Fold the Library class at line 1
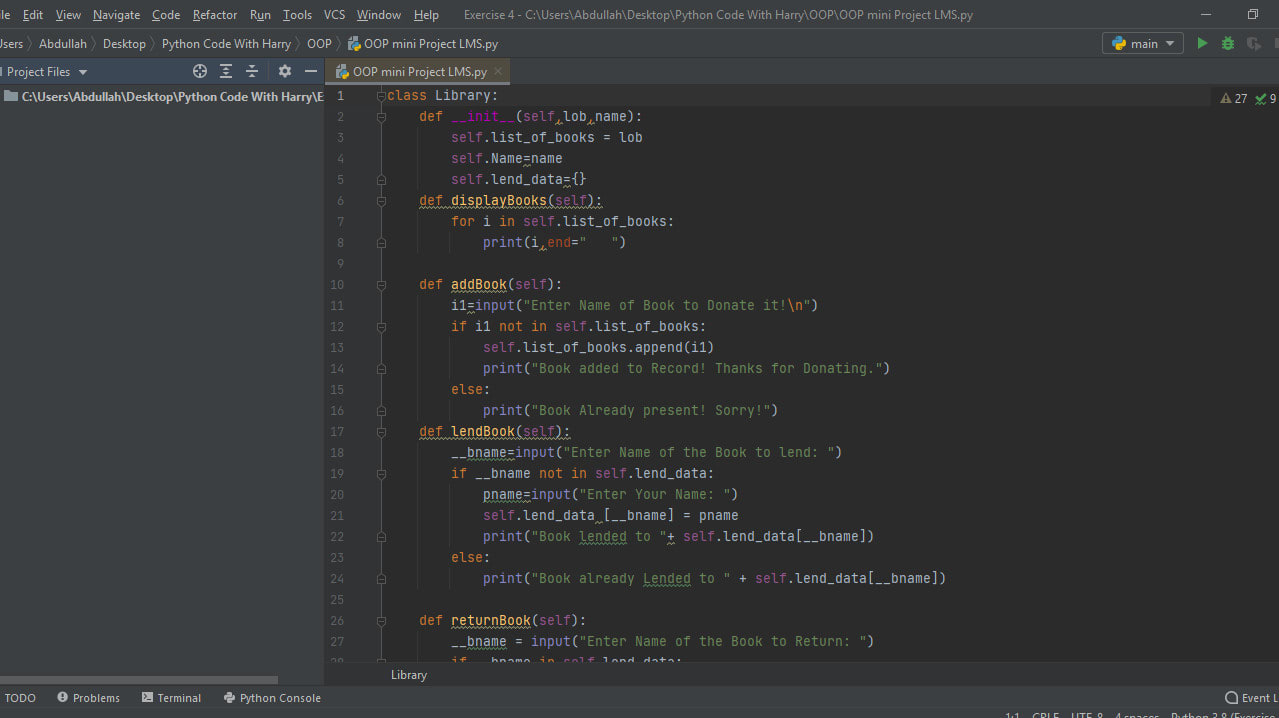1279x718 pixels. (381, 96)
